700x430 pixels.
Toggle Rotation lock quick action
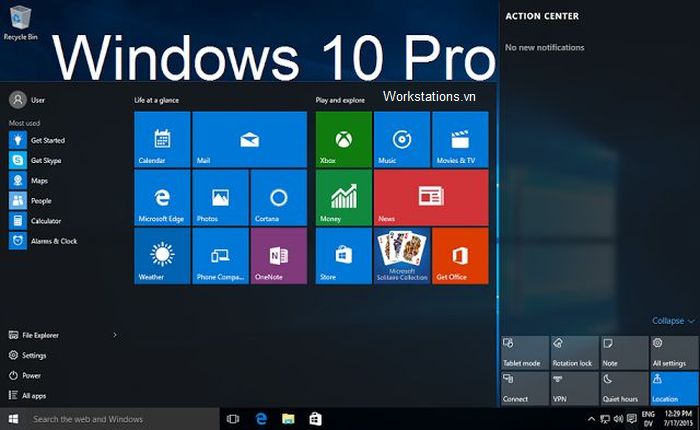coord(575,353)
